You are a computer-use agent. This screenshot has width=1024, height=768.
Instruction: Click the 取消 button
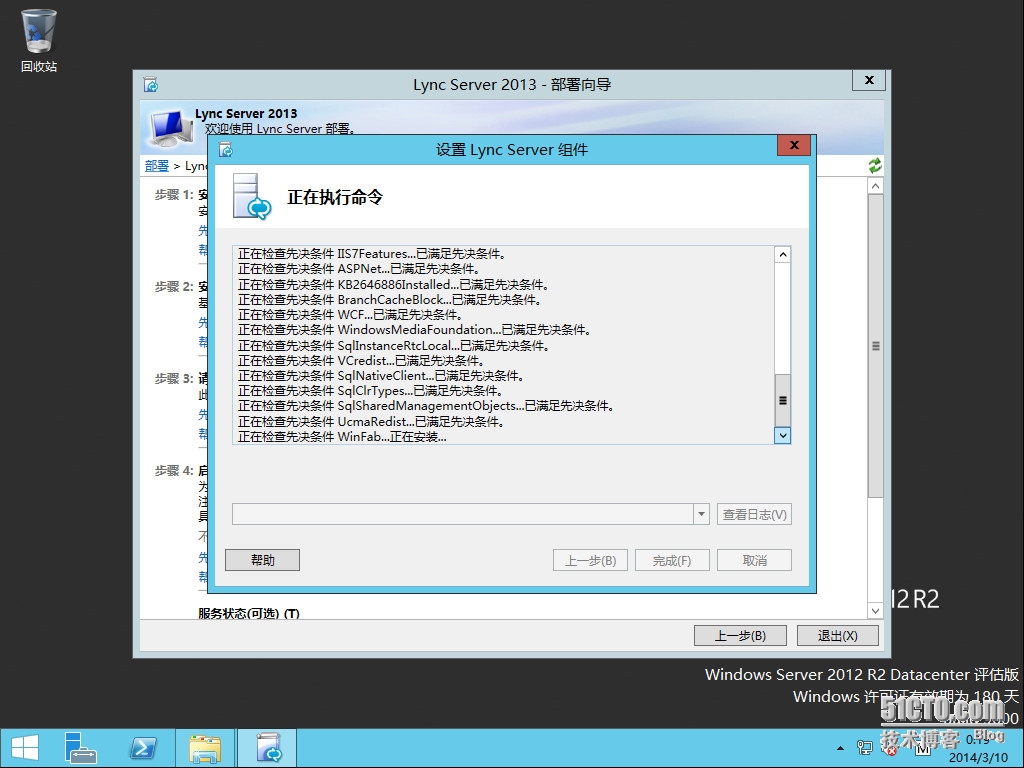point(754,560)
